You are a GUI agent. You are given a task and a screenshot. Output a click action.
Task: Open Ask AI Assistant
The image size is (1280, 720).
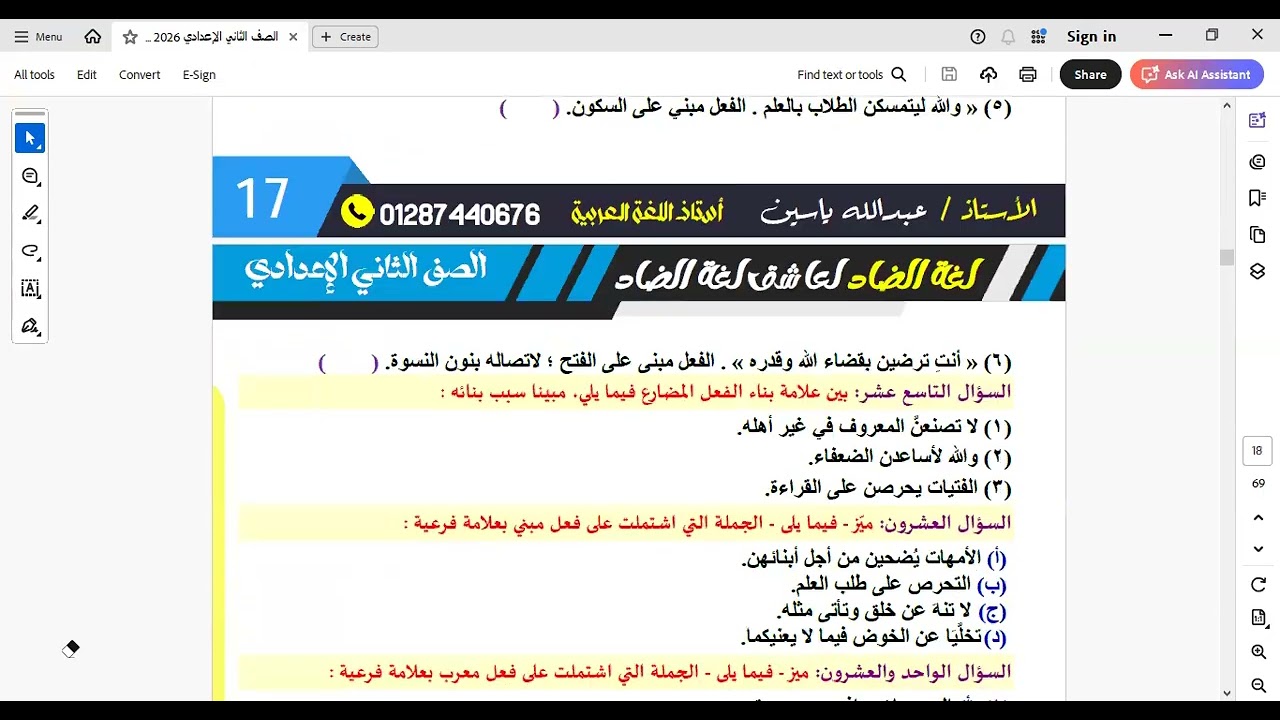[1196, 75]
